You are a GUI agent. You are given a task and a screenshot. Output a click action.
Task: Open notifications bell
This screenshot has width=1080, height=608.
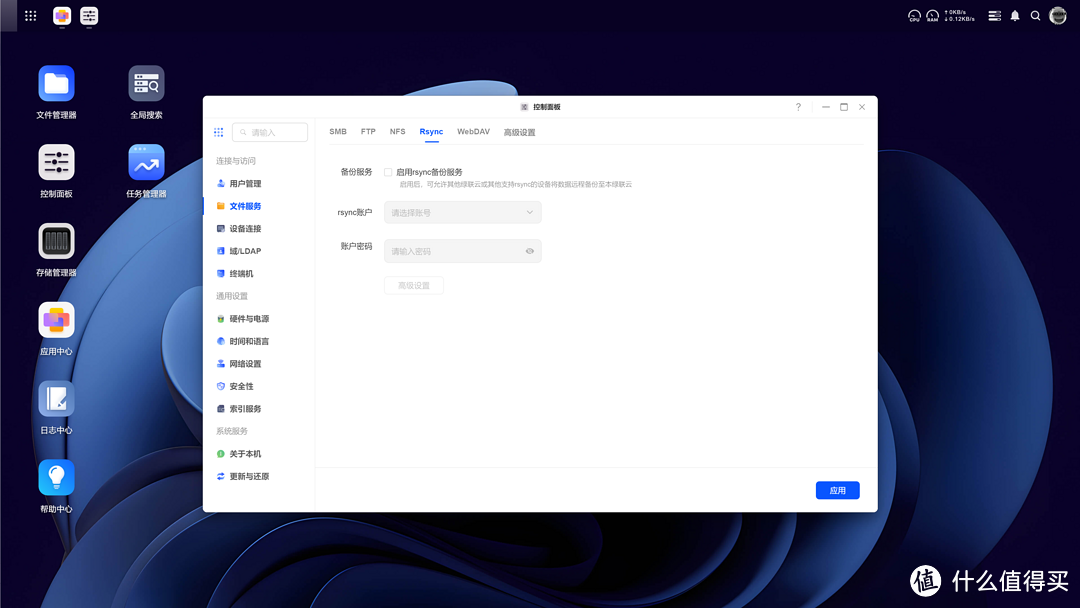(x=1015, y=16)
